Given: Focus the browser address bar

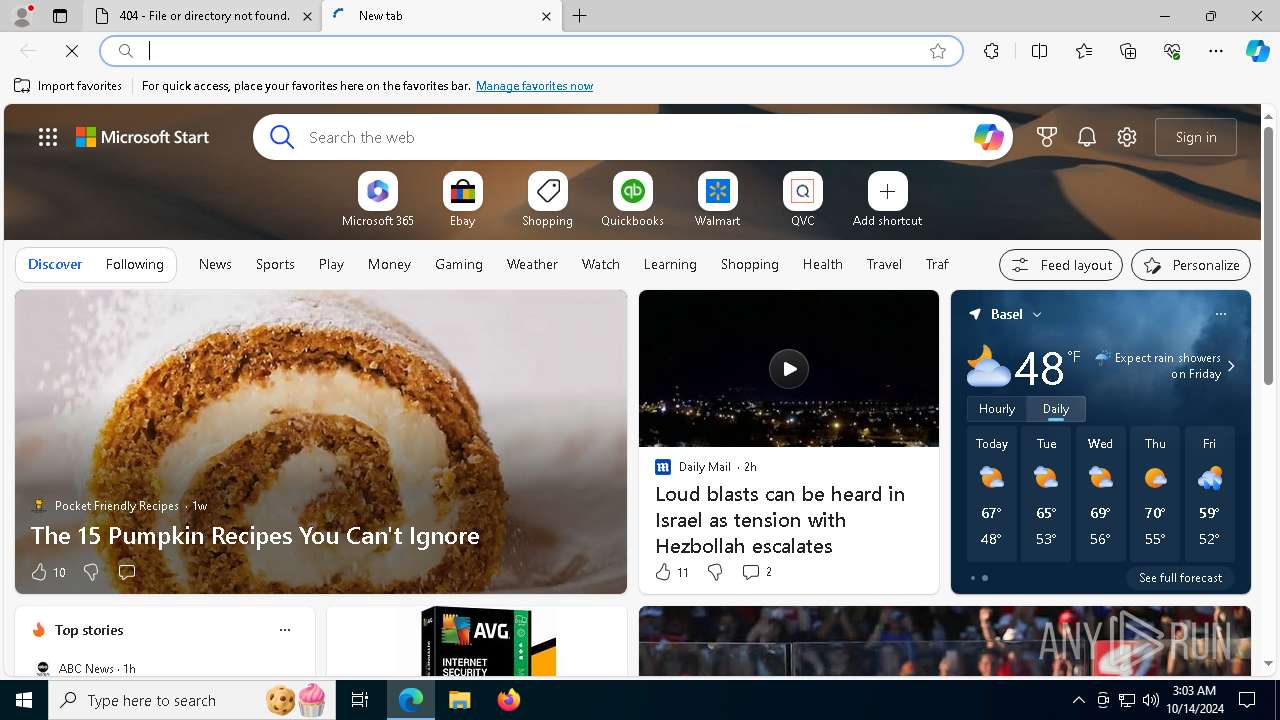Looking at the screenshot, I should click(531, 51).
